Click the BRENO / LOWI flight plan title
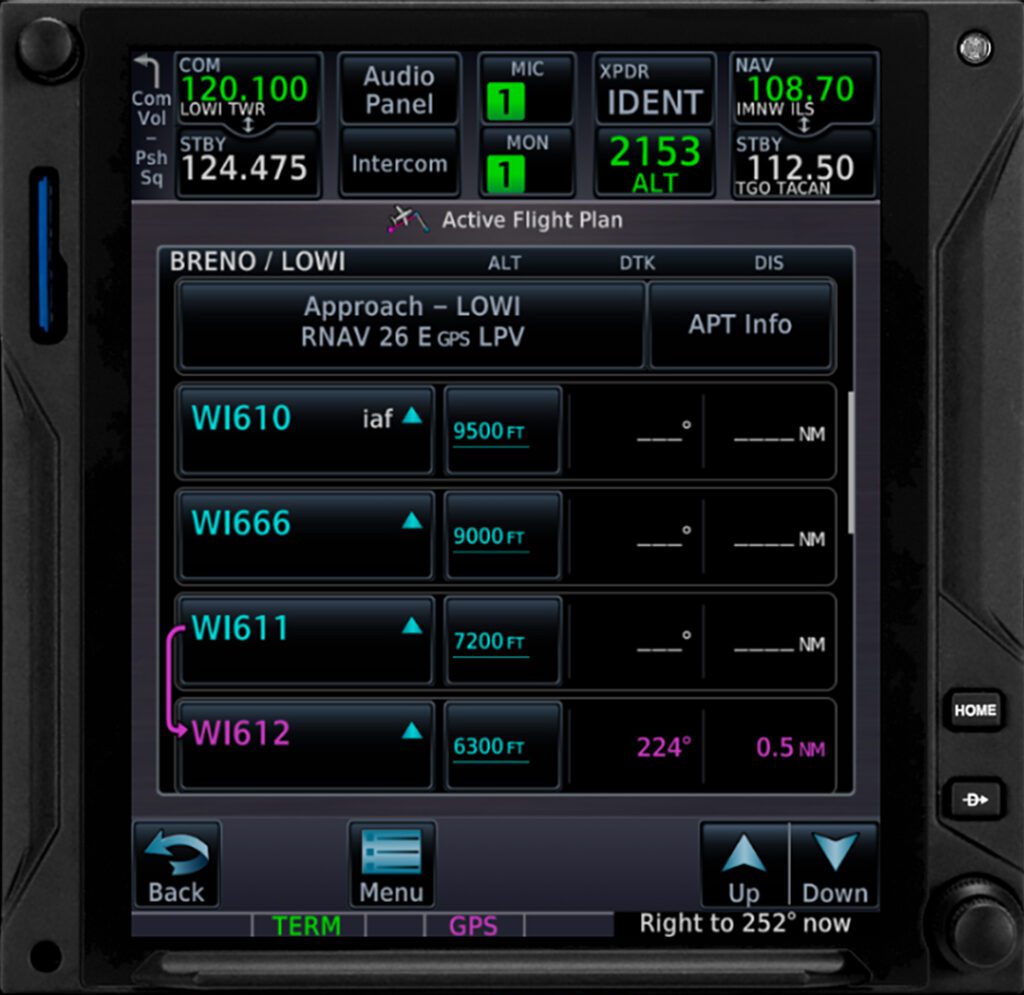 point(257,261)
